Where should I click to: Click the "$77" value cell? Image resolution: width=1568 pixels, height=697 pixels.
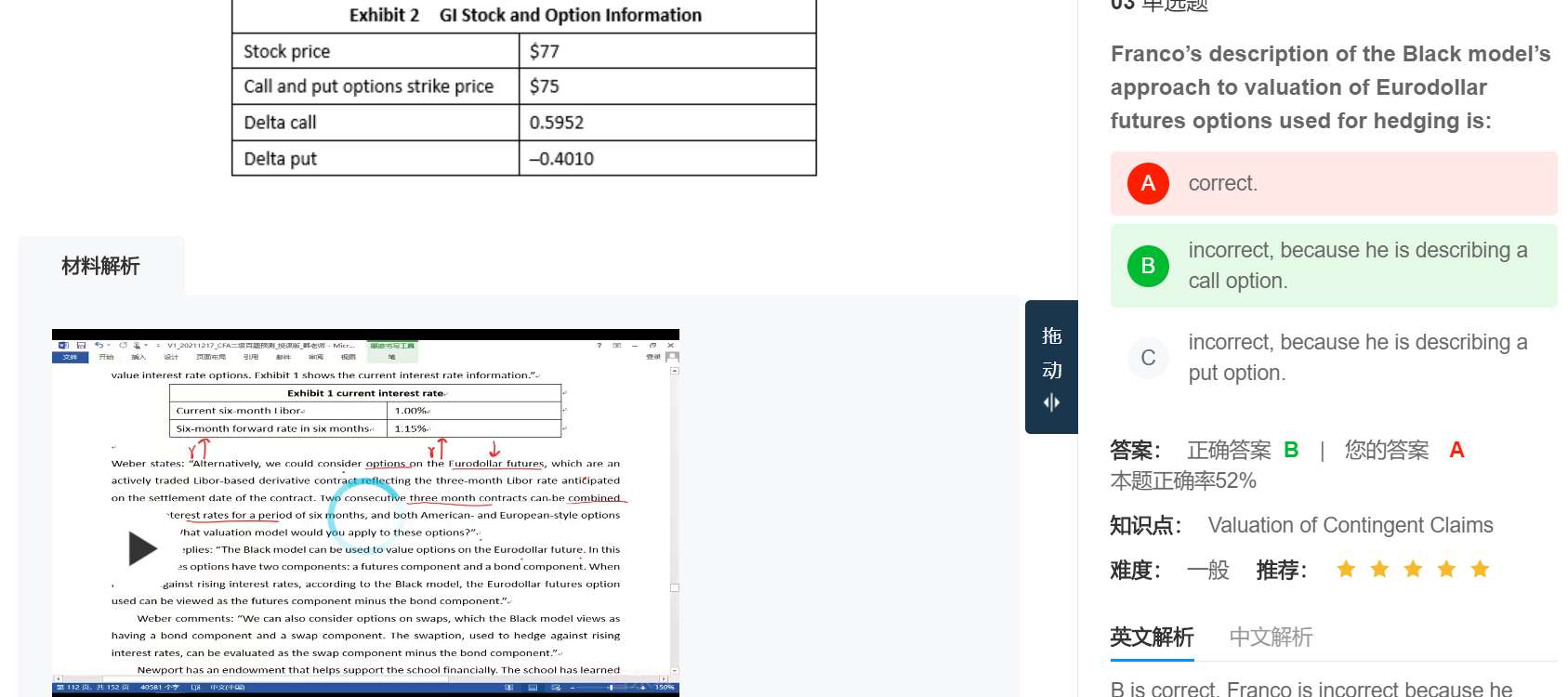(667, 51)
